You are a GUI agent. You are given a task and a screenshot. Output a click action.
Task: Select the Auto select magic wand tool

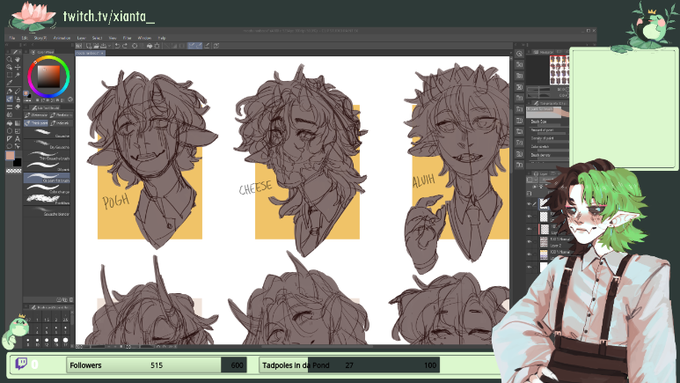18,75
